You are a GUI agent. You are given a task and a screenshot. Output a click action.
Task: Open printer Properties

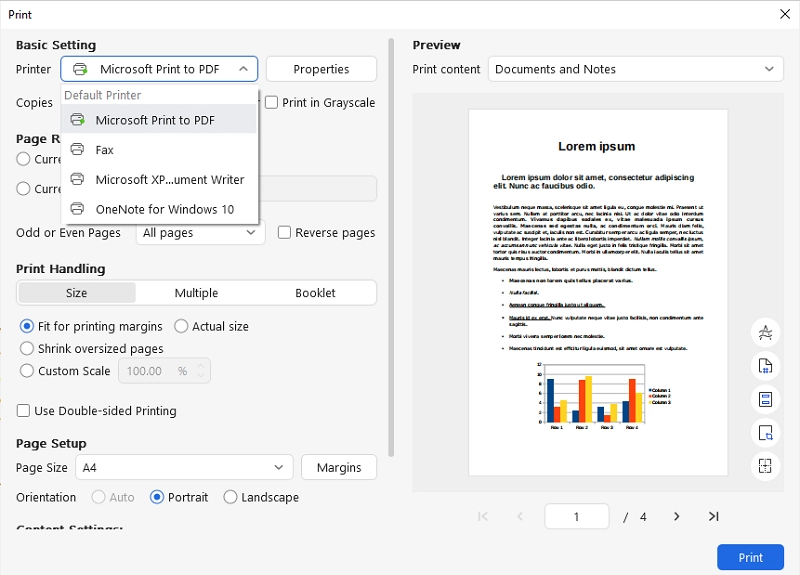pyautogui.click(x=321, y=69)
